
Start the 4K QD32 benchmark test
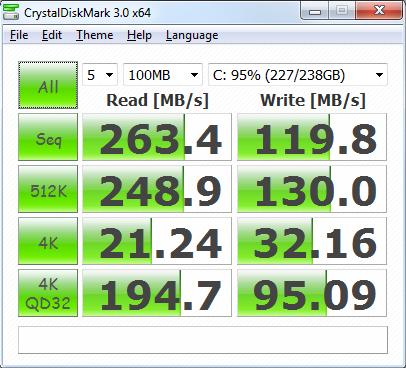tap(48, 293)
